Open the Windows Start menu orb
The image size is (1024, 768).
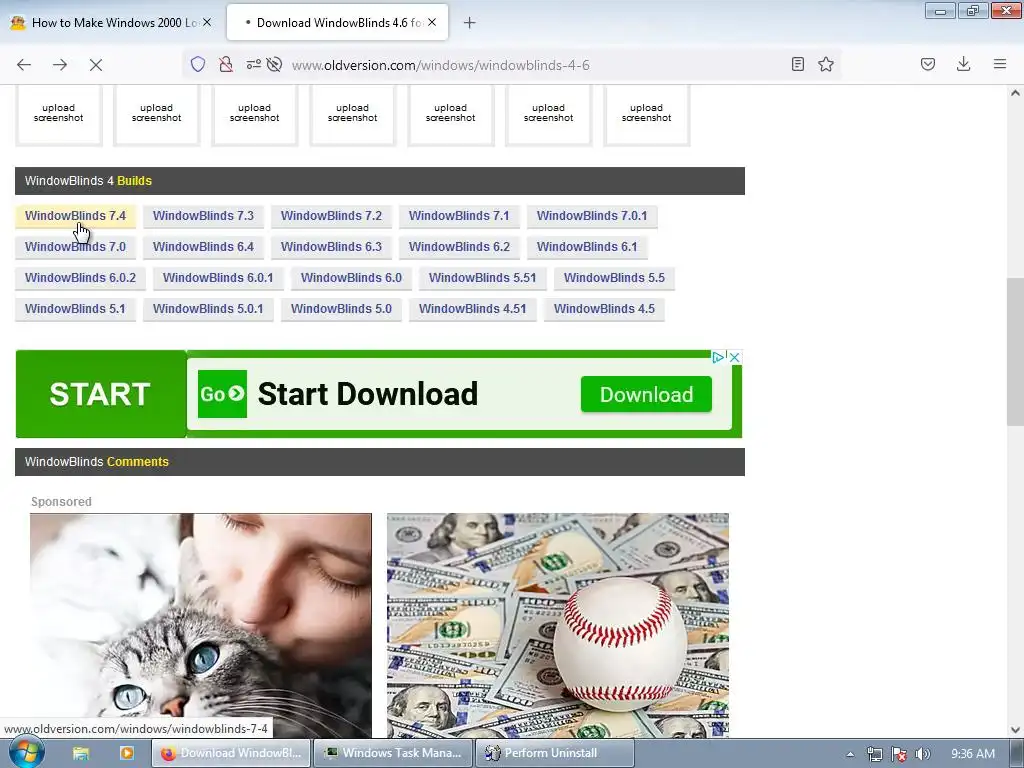tap(26, 753)
